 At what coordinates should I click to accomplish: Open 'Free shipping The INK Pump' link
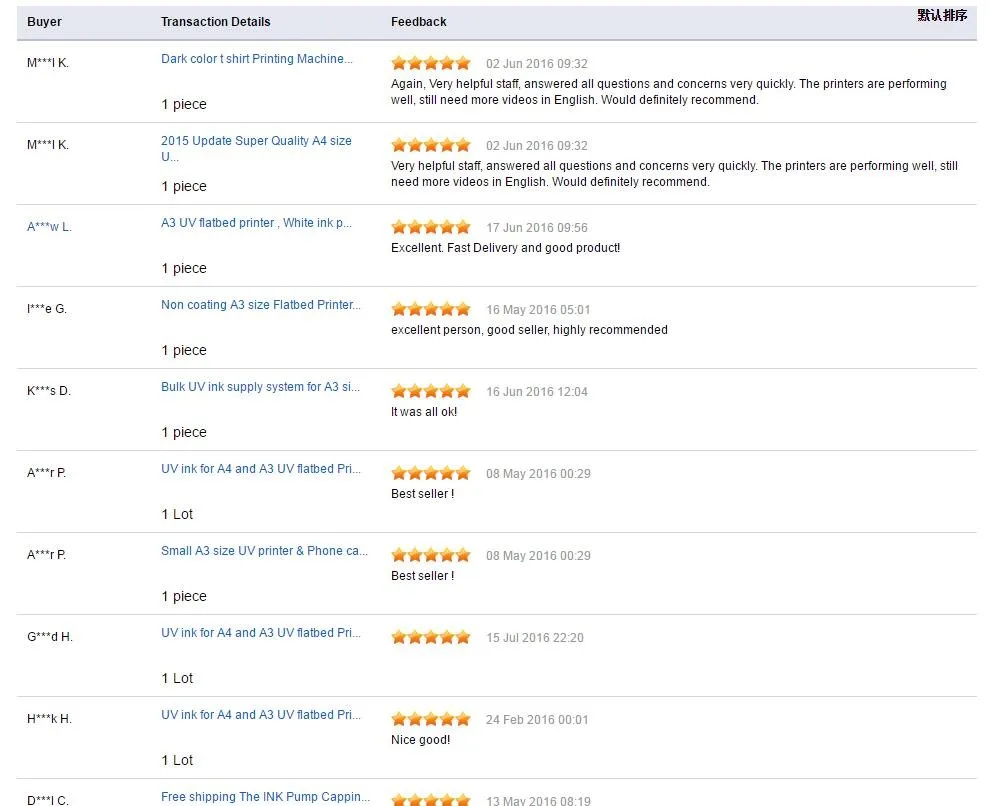coord(265,797)
